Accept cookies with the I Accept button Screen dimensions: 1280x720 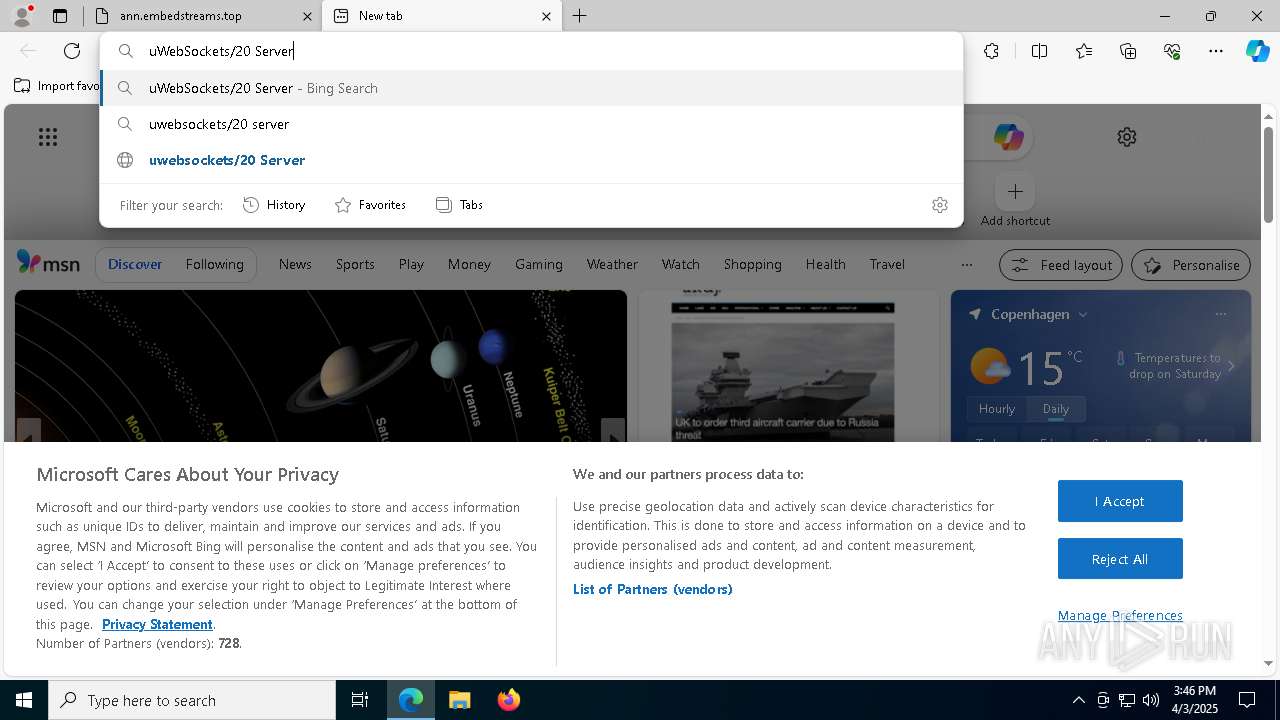click(1120, 501)
